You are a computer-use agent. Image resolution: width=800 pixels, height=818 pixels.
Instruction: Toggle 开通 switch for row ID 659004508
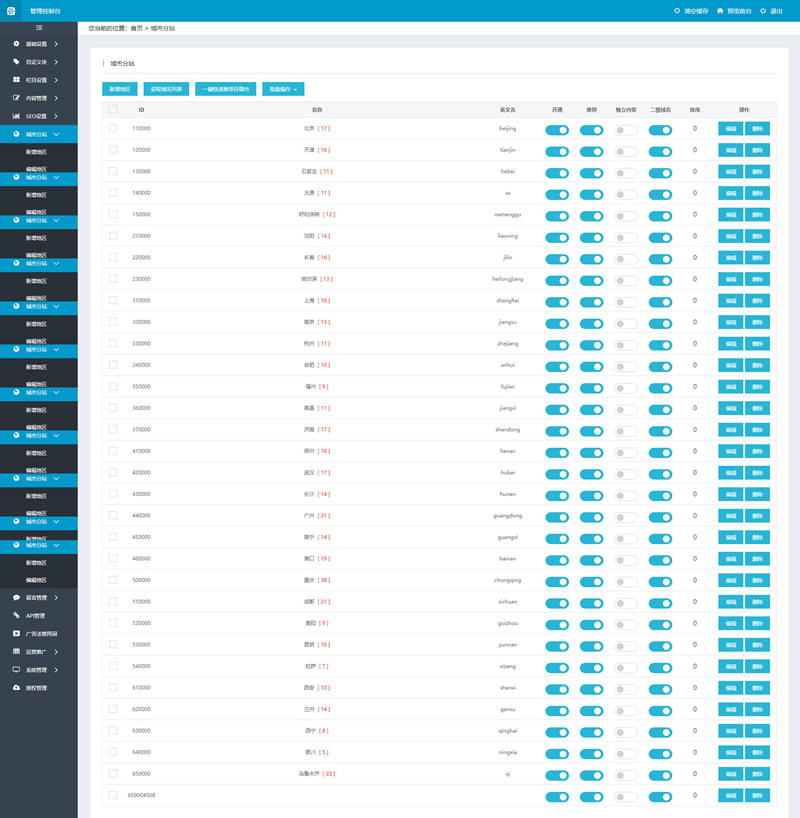coord(557,797)
